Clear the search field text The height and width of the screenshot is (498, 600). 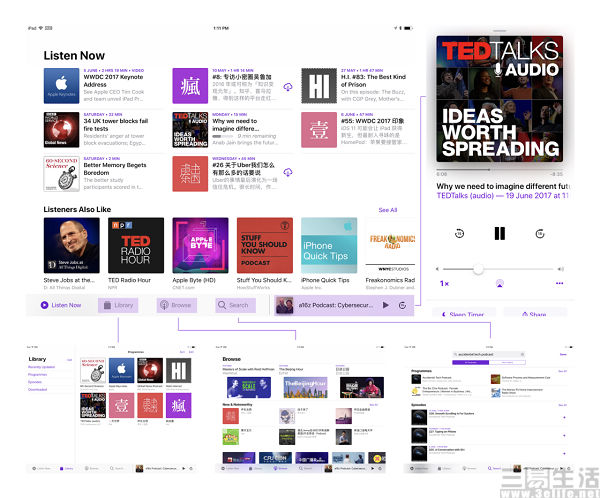click(x=522, y=354)
